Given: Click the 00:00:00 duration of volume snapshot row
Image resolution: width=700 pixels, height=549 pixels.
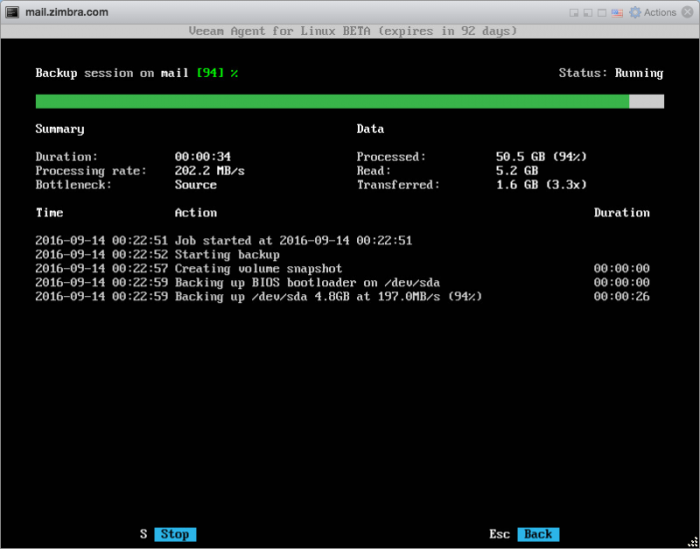Looking at the screenshot, I should pyautogui.click(x=621, y=268).
